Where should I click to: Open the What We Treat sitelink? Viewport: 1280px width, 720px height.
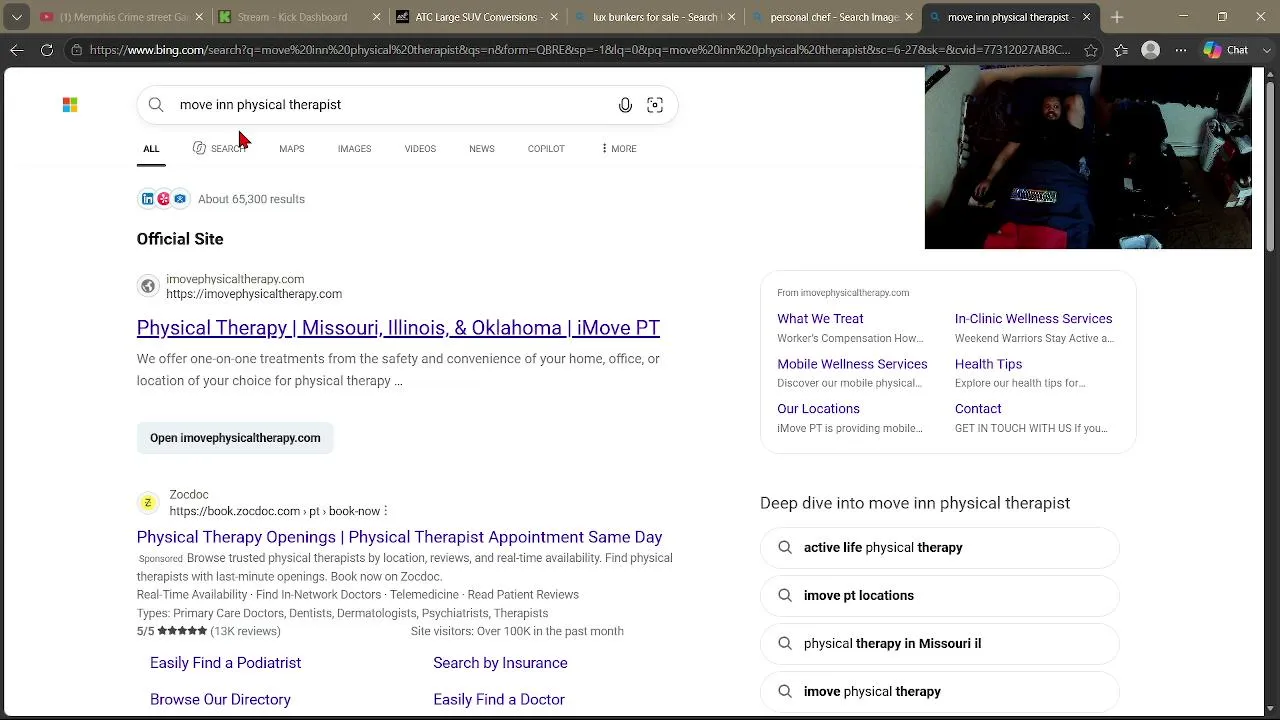(820, 319)
